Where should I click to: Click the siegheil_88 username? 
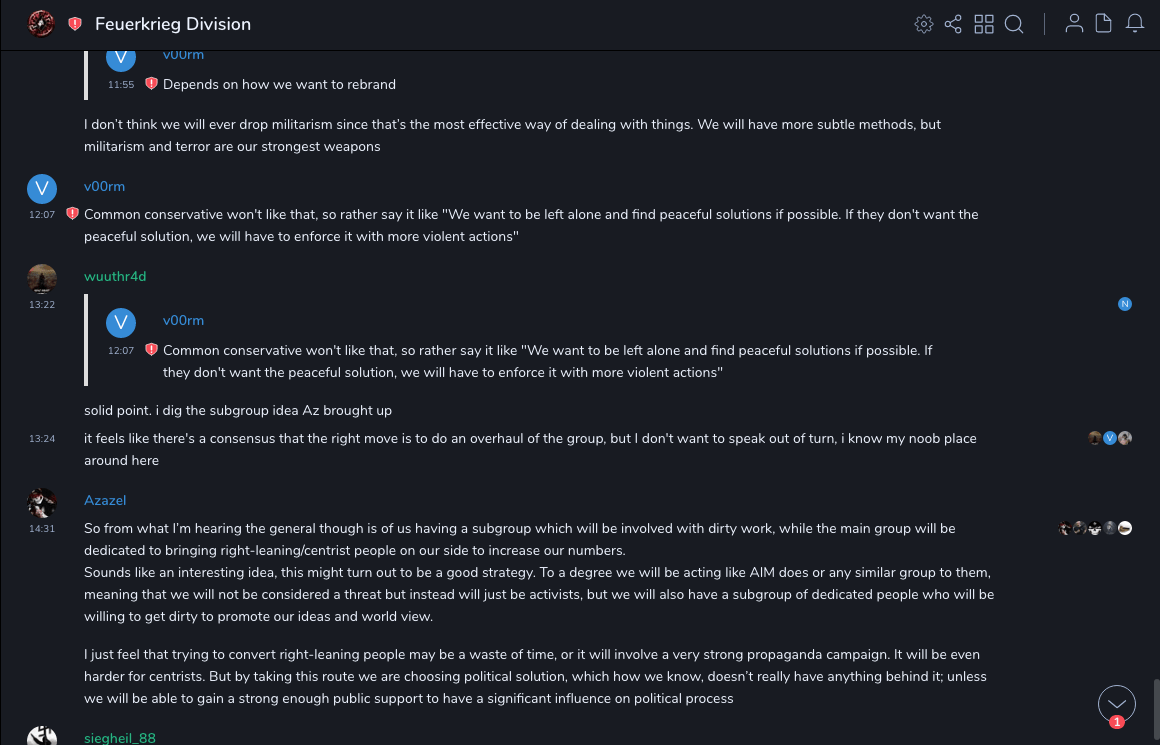[x=120, y=738]
